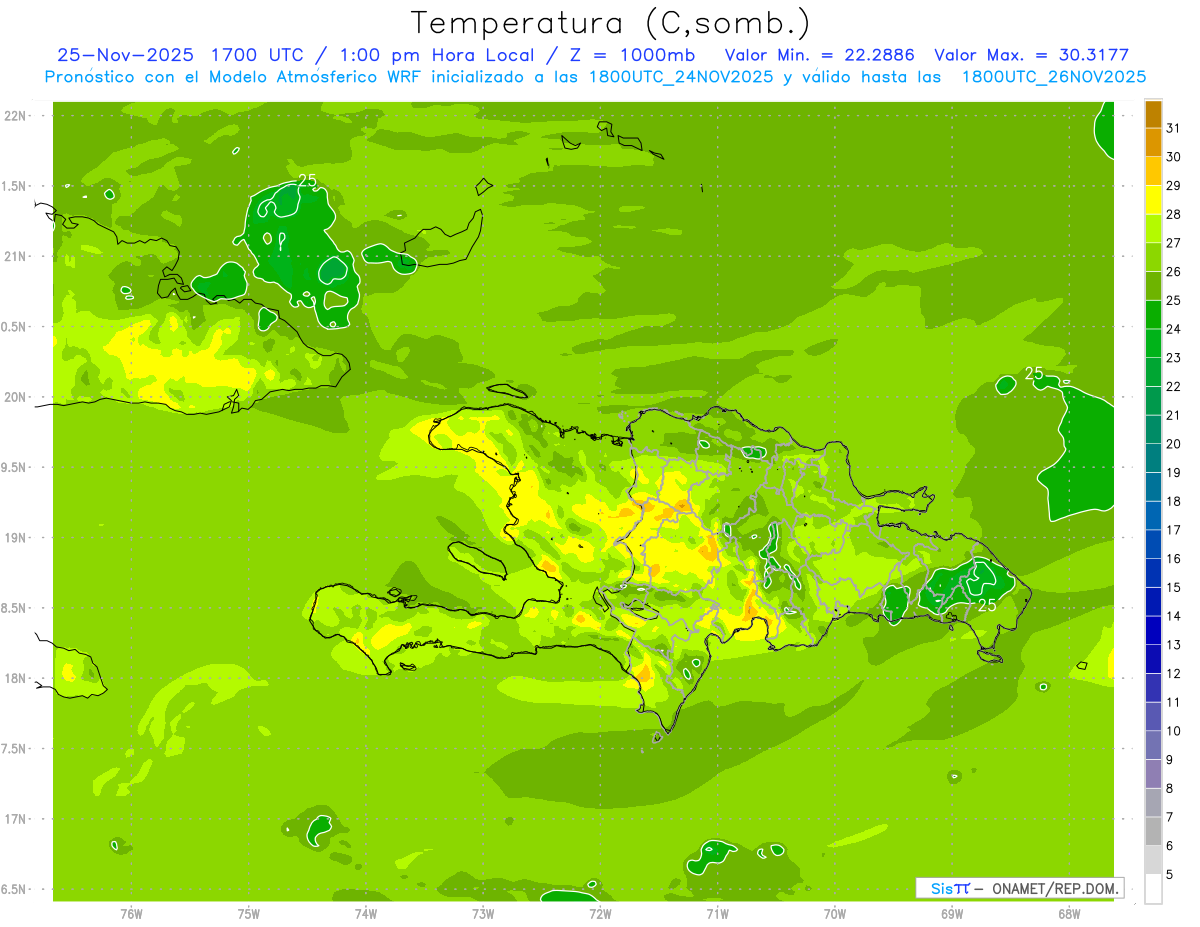1200x927 pixels.
Task: Click the "1700 UTC" time label
Action: coord(257,55)
